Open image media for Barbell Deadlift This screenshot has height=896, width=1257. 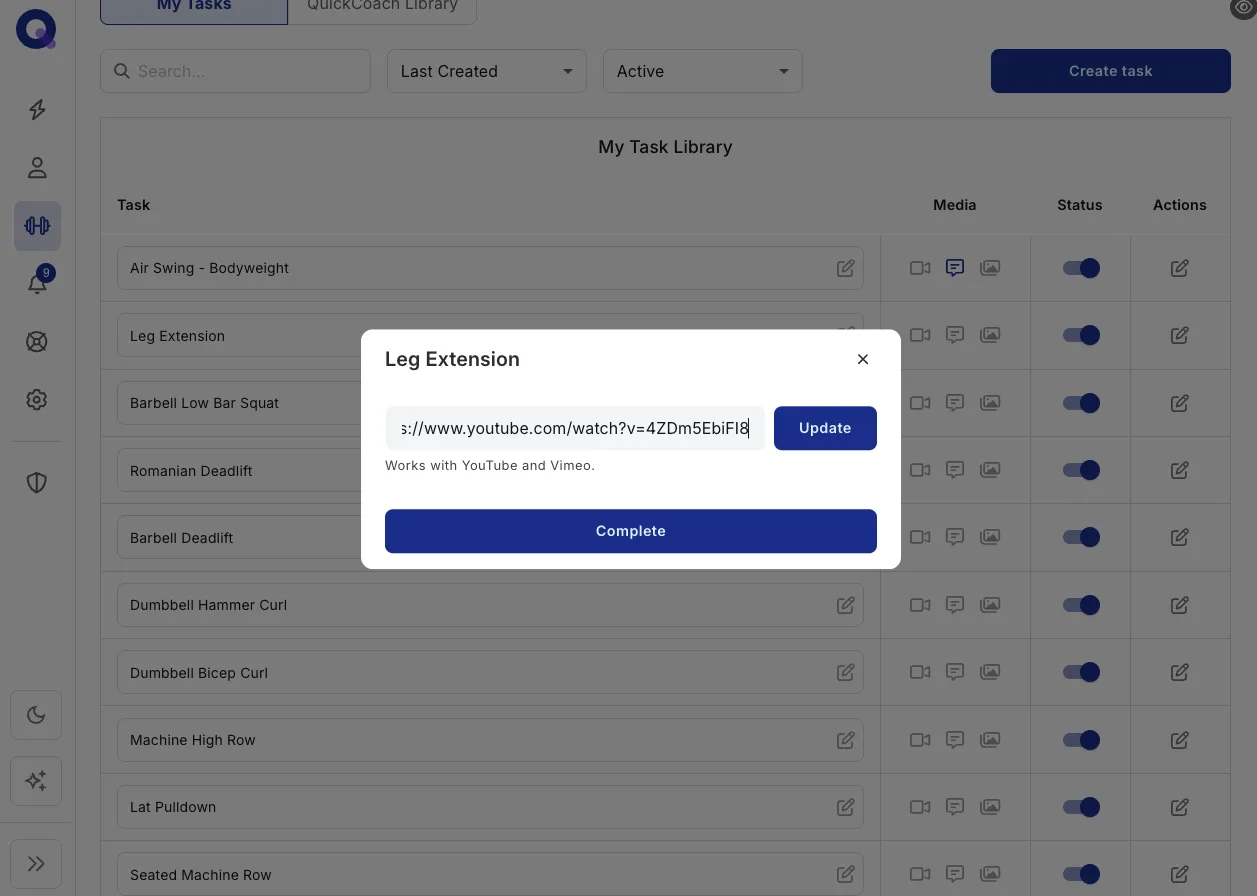(x=990, y=537)
